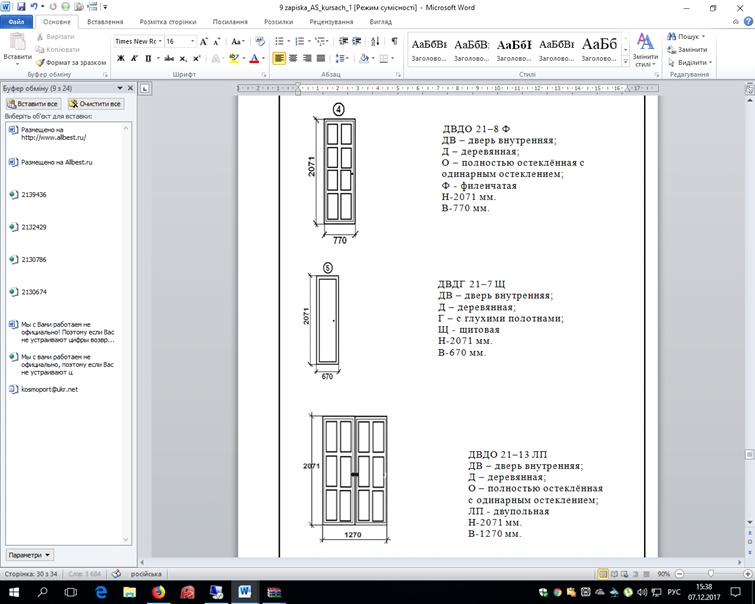This screenshot has width=755, height=604.
Task: Toggle bold formatting (Ж)
Action: click(120, 59)
